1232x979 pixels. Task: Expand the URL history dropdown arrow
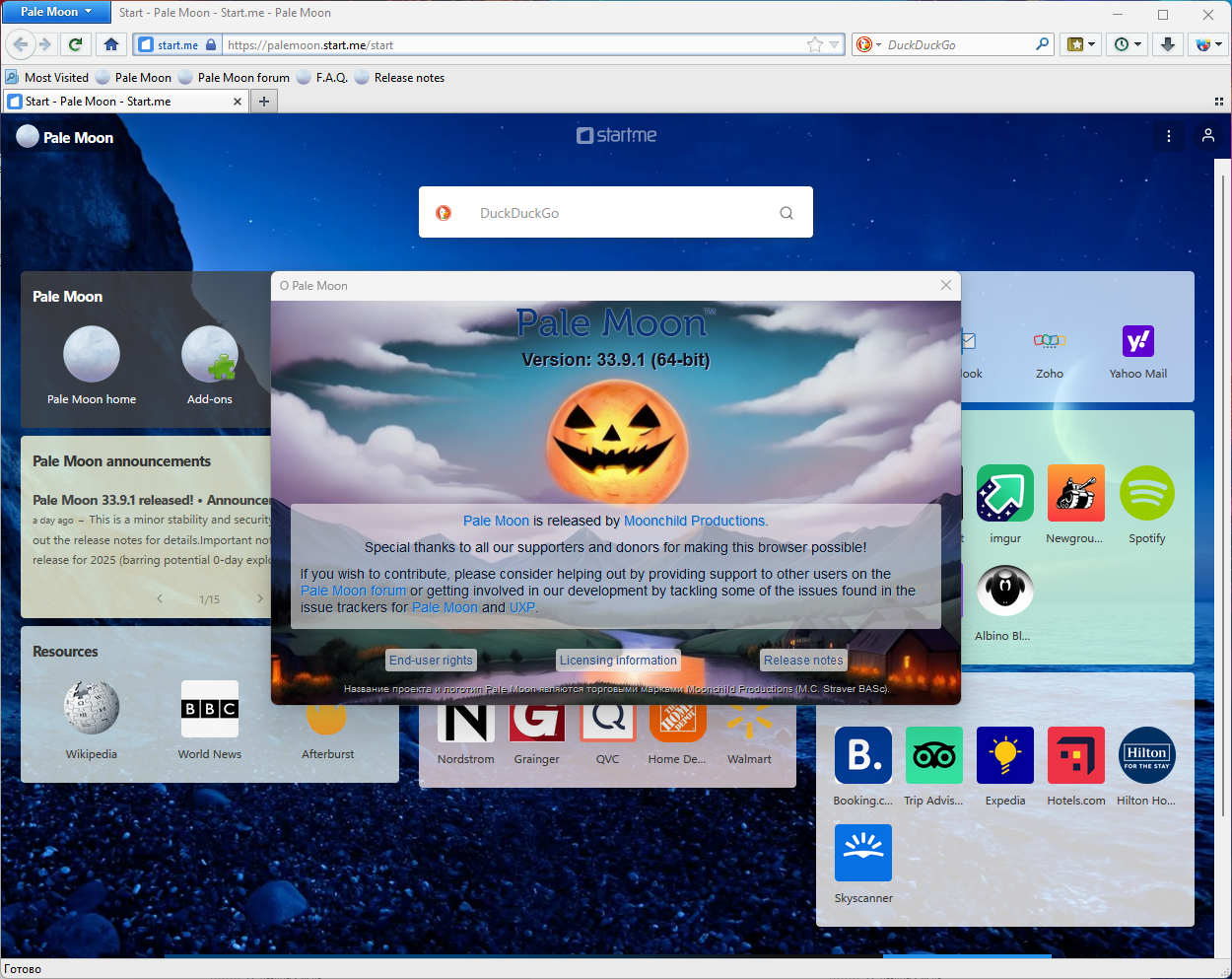(x=835, y=44)
